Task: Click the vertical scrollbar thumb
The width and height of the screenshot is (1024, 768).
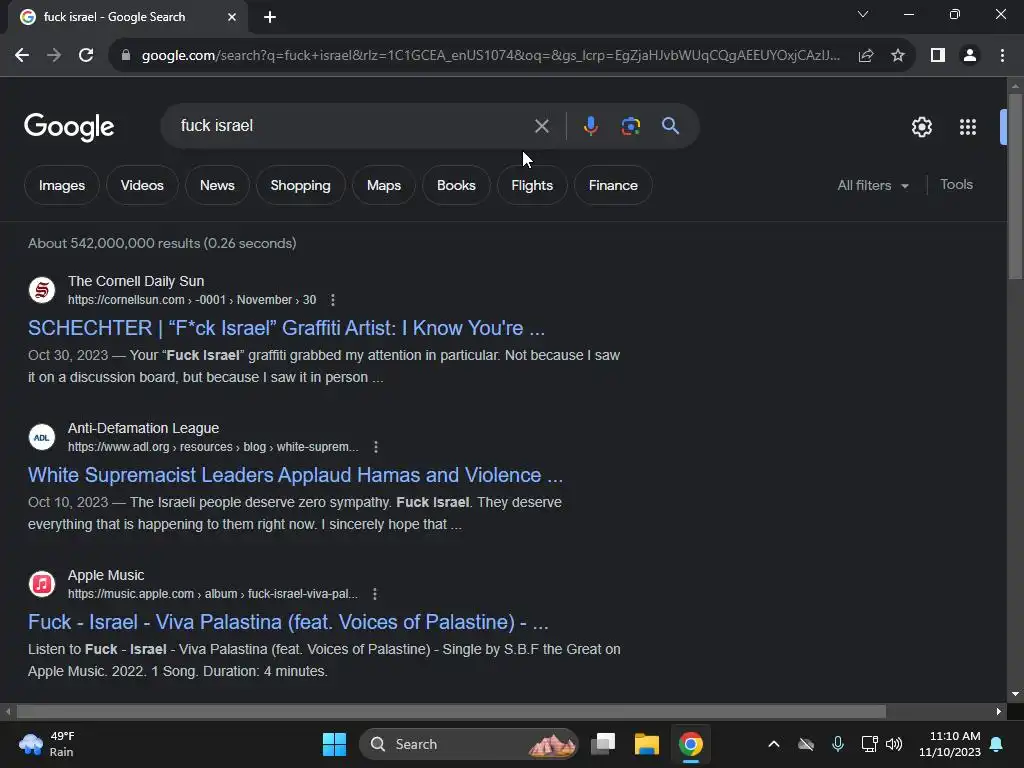Action: point(1015,186)
